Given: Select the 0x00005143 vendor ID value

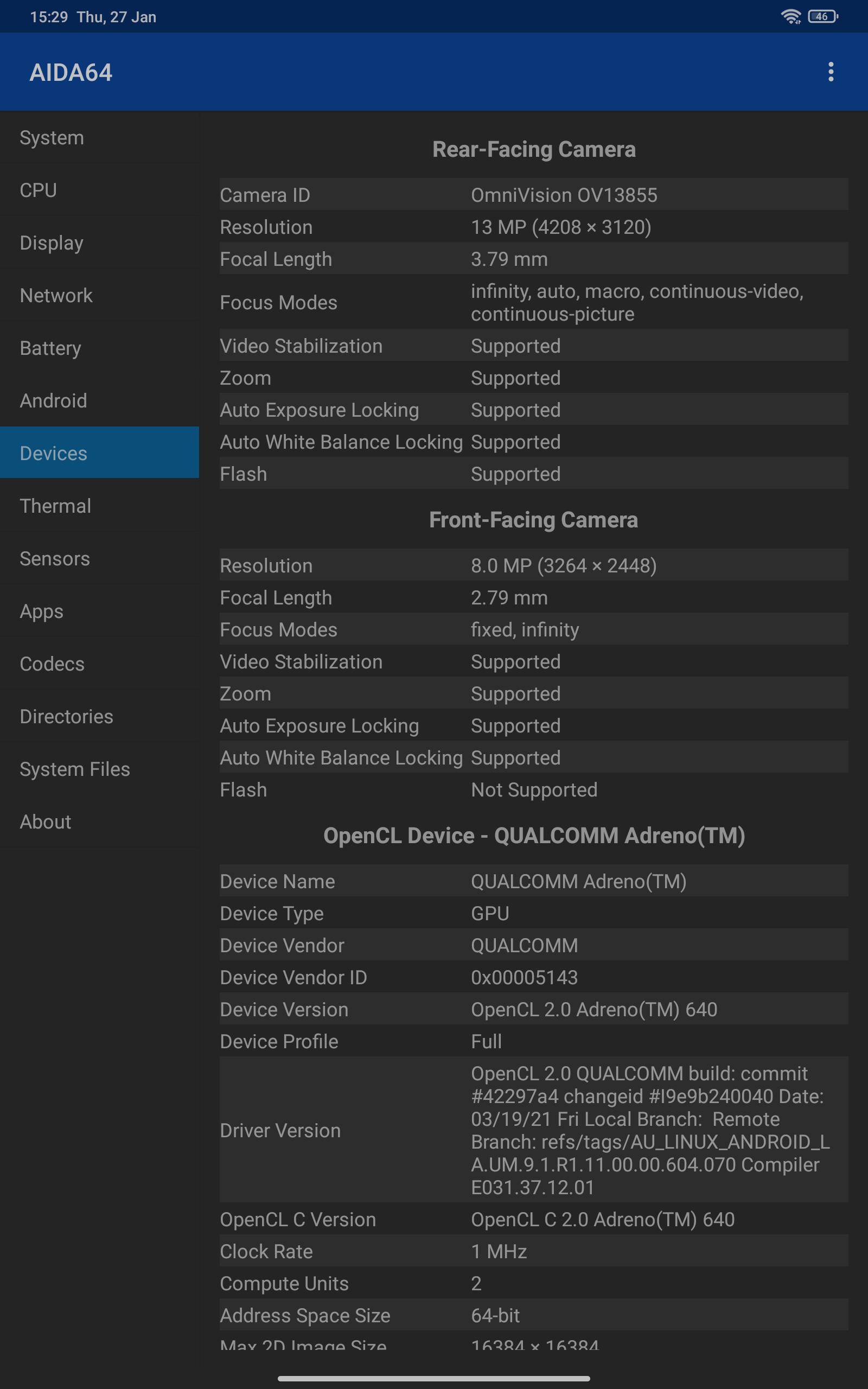Looking at the screenshot, I should [525, 978].
